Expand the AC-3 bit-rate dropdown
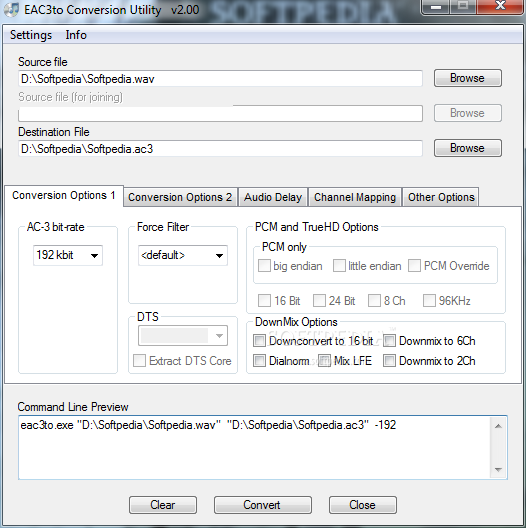The width and height of the screenshot is (526, 528). click(94, 256)
